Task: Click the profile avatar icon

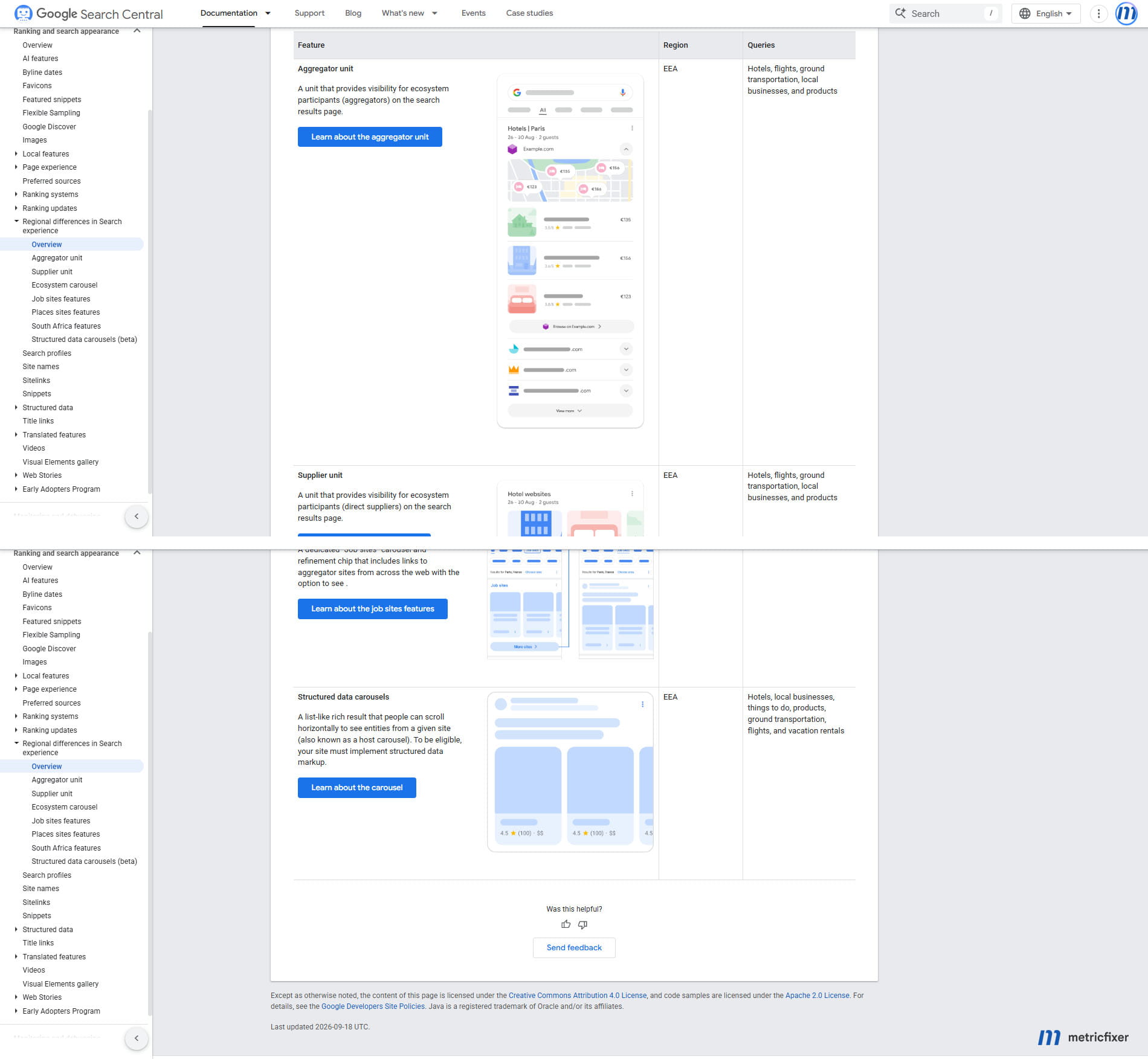Action: pyautogui.click(x=1126, y=13)
